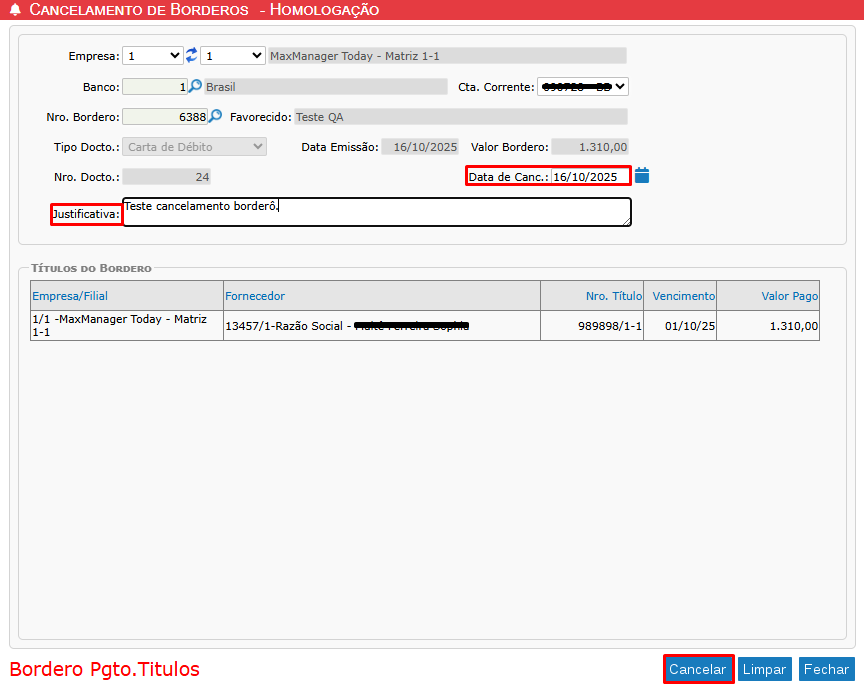The height and width of the screenshot is (693, 864).
Task: Click the magnifier search icon next to Banco
Action: 196,87
